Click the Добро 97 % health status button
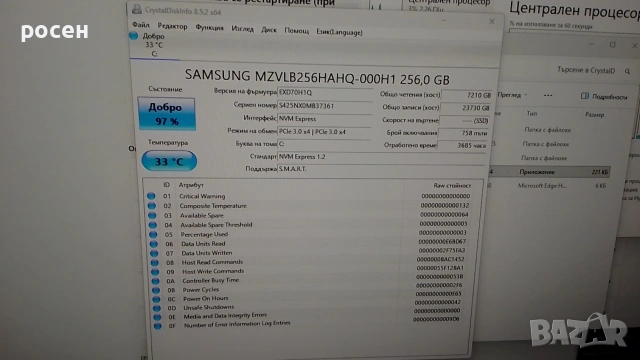Screen dimensions: 640x360 click(167, 114)
